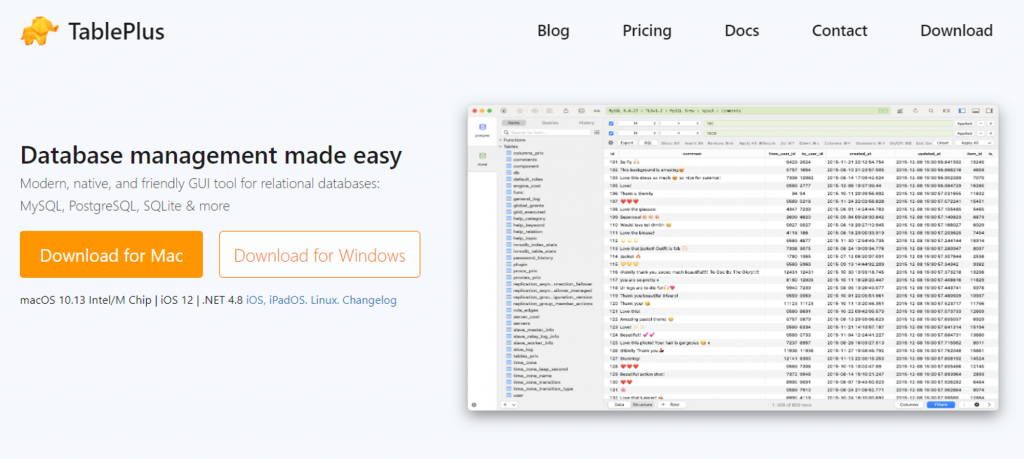The width and height of the screenshot is (1024, 459).
Task: Click the chart icon in app toolbar
Action: 900,111
